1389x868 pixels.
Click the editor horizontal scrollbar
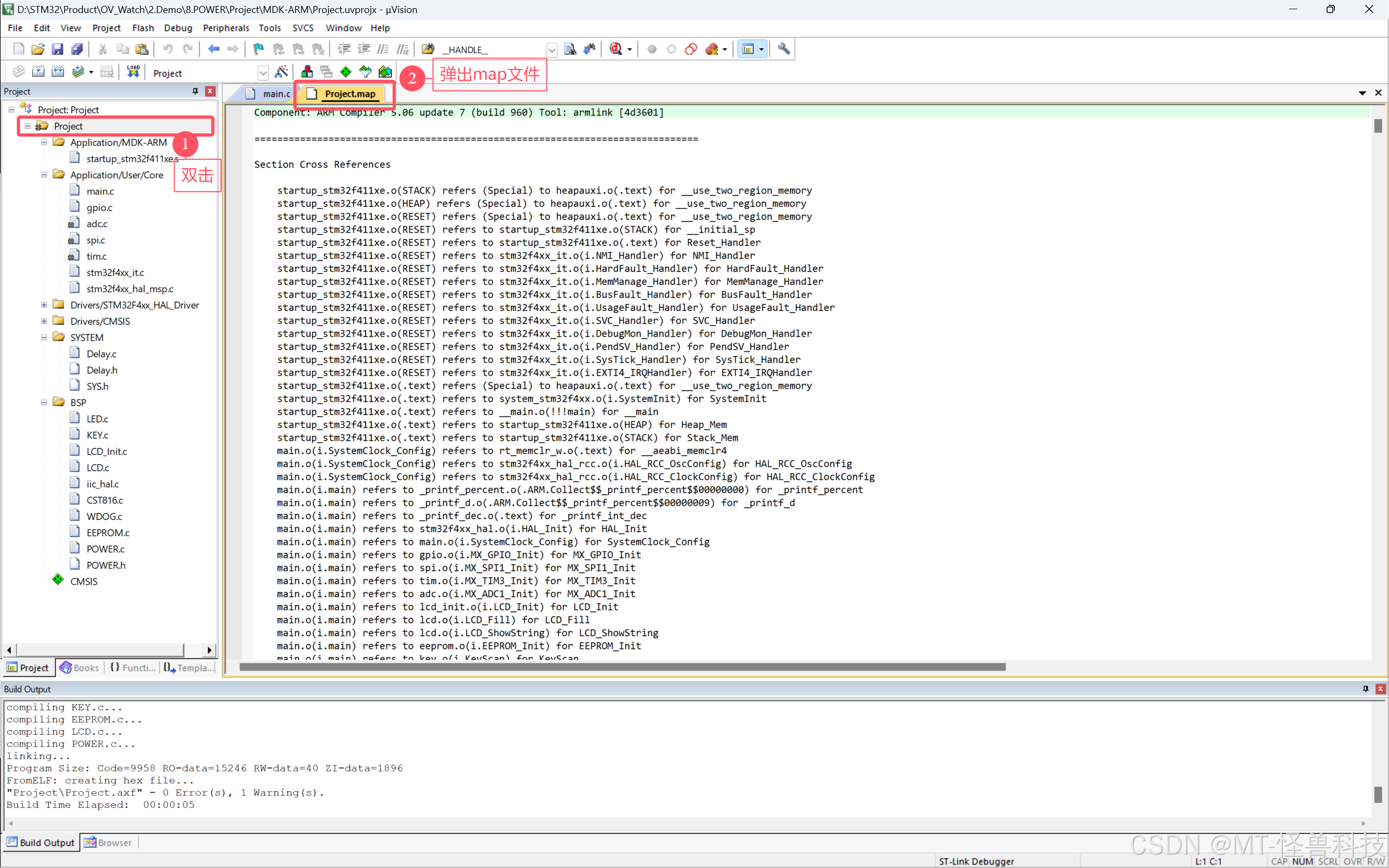[x=622, y=667]
